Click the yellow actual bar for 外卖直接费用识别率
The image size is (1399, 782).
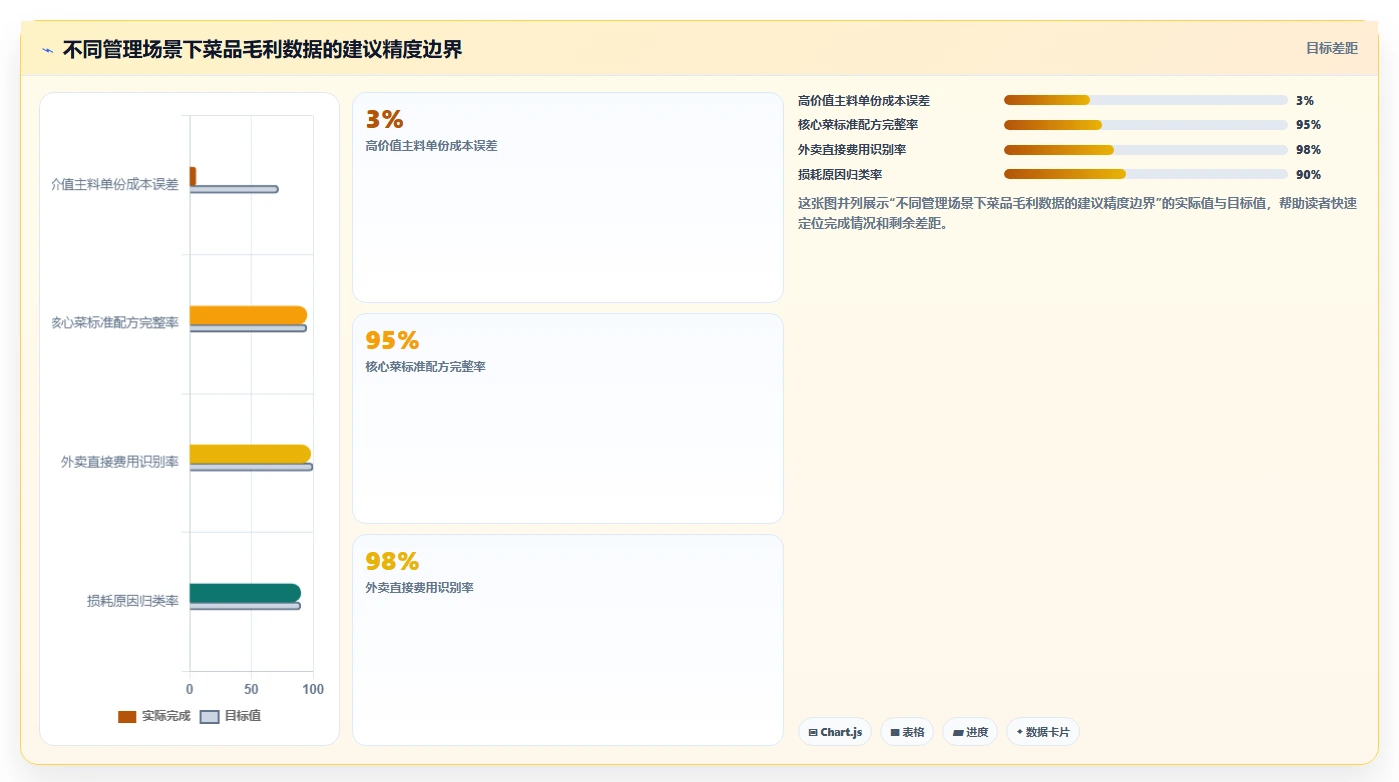click(x=250, y=454)
